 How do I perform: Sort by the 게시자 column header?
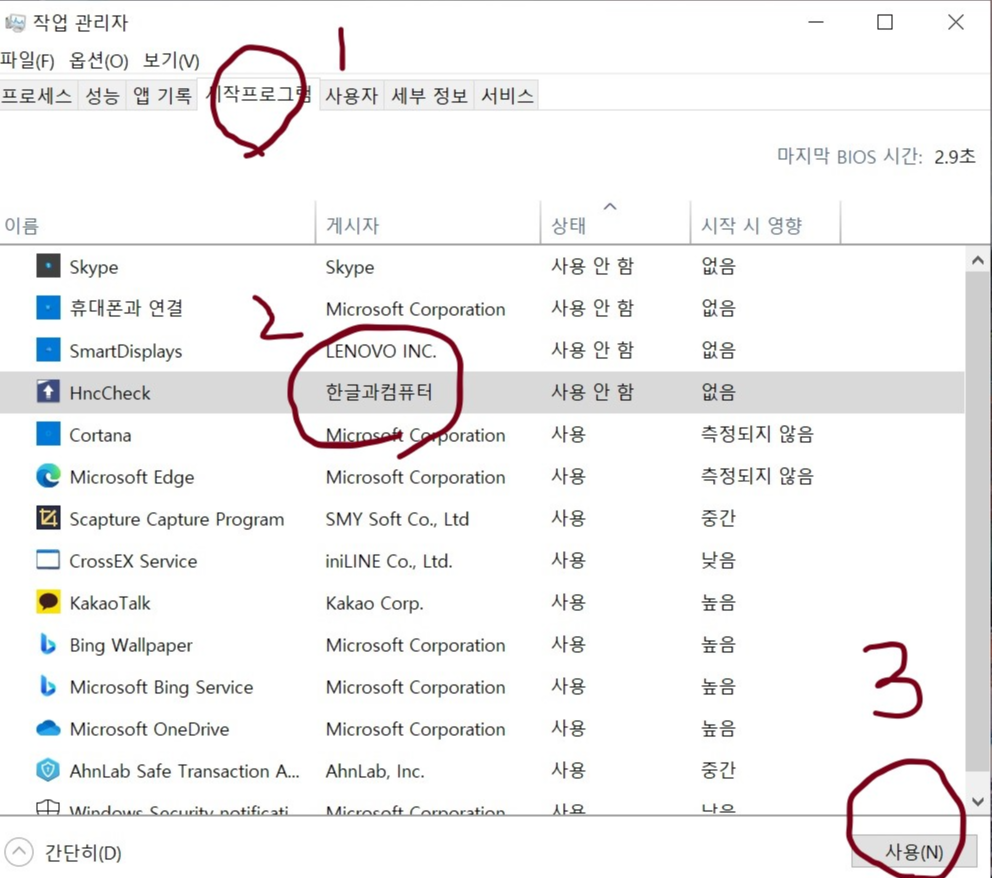click(x=428, y=225)
